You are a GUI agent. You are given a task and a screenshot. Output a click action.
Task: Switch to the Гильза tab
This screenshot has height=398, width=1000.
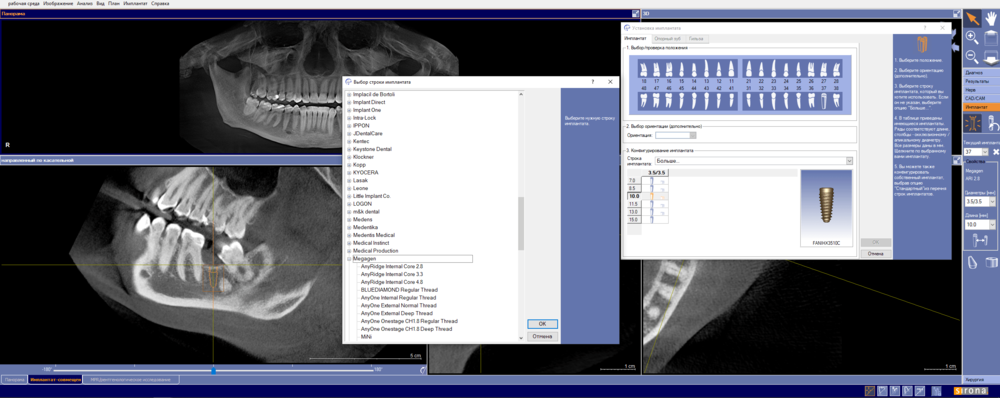(696, 38)
